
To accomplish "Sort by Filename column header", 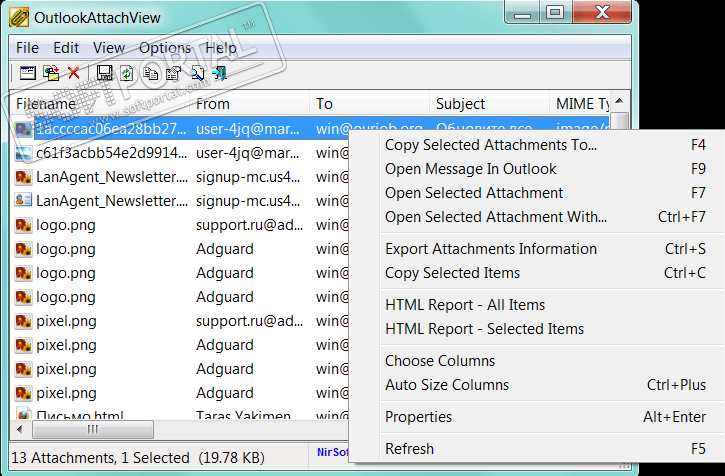I will (99, 104).
